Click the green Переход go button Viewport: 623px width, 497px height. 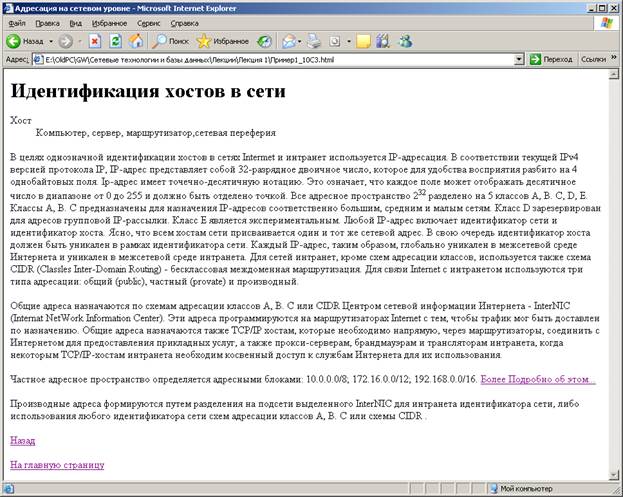click(x=551, y=60)
